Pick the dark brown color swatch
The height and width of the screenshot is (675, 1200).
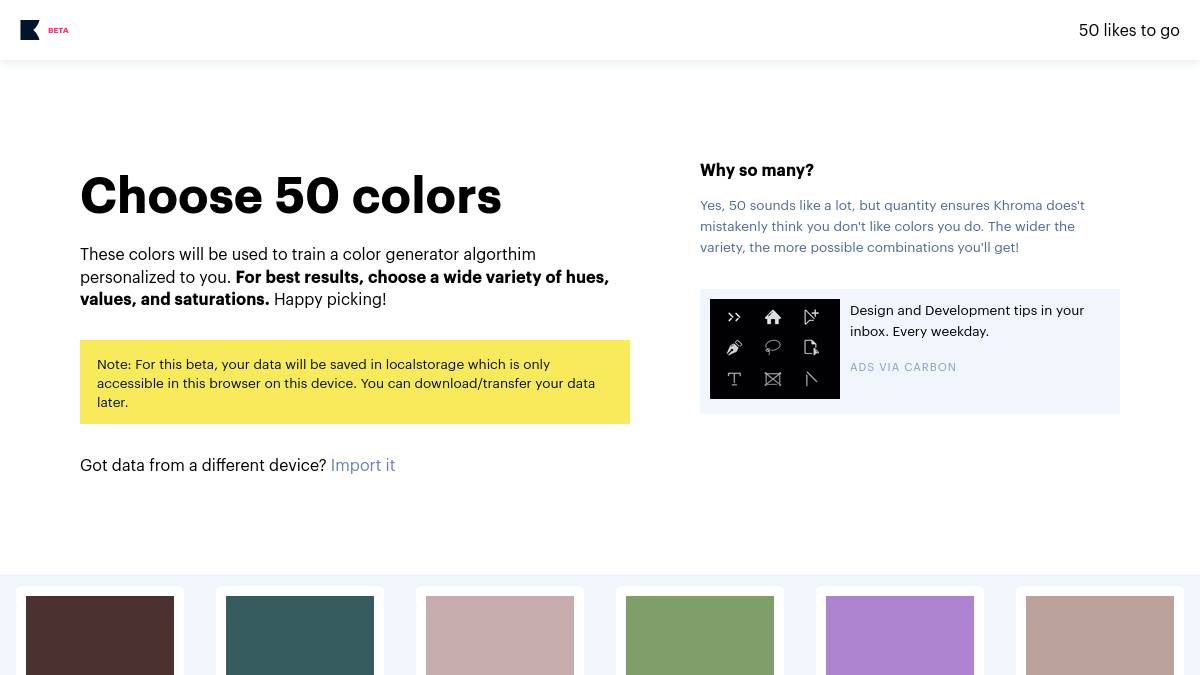point(100,636)
